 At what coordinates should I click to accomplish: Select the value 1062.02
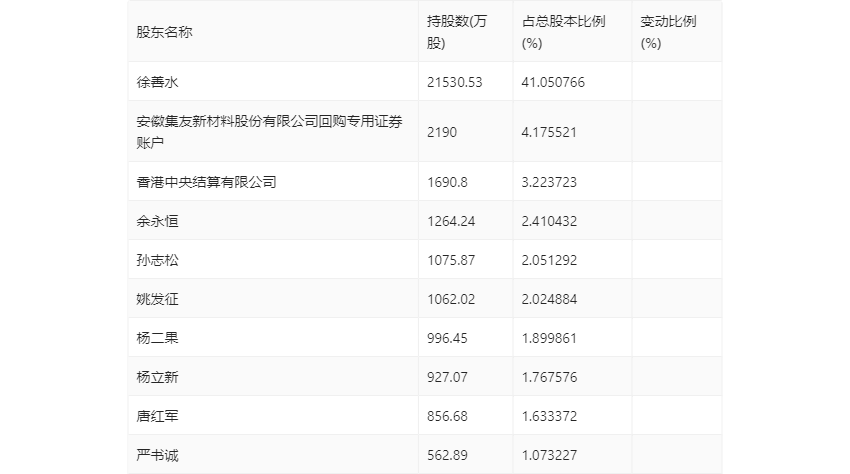451,299
